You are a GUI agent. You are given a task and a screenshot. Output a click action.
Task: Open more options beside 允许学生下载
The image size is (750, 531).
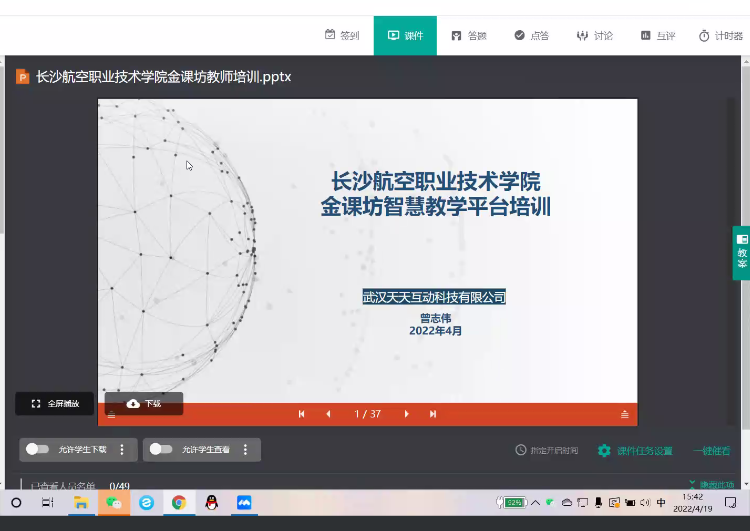[122, 450]
